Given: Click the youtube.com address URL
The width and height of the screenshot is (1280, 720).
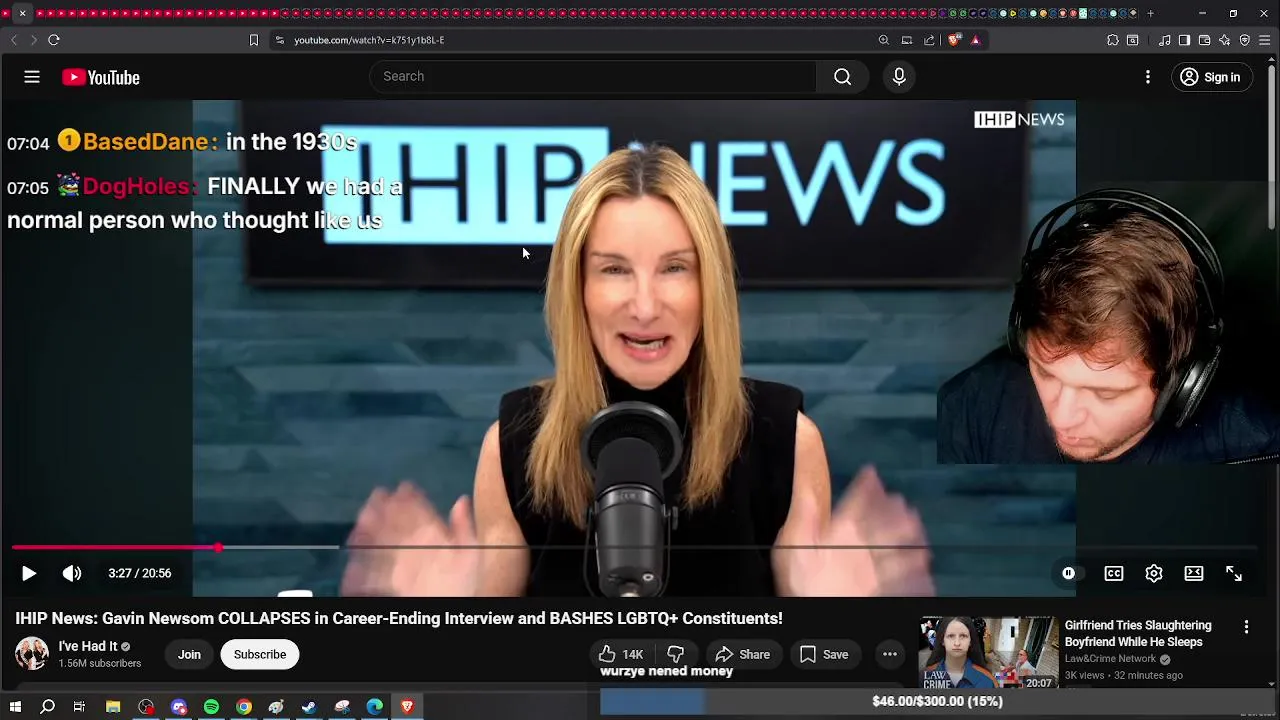Looking at the screenshot, I should [369, 40].
